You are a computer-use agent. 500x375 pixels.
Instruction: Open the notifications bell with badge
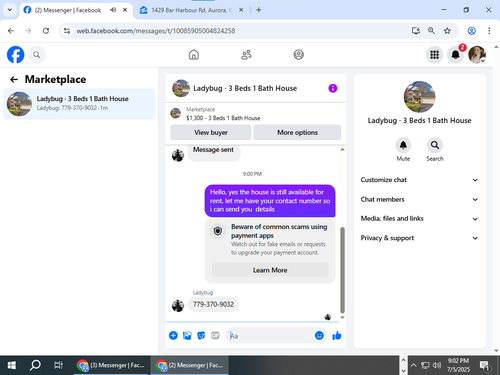coord(455,55)
